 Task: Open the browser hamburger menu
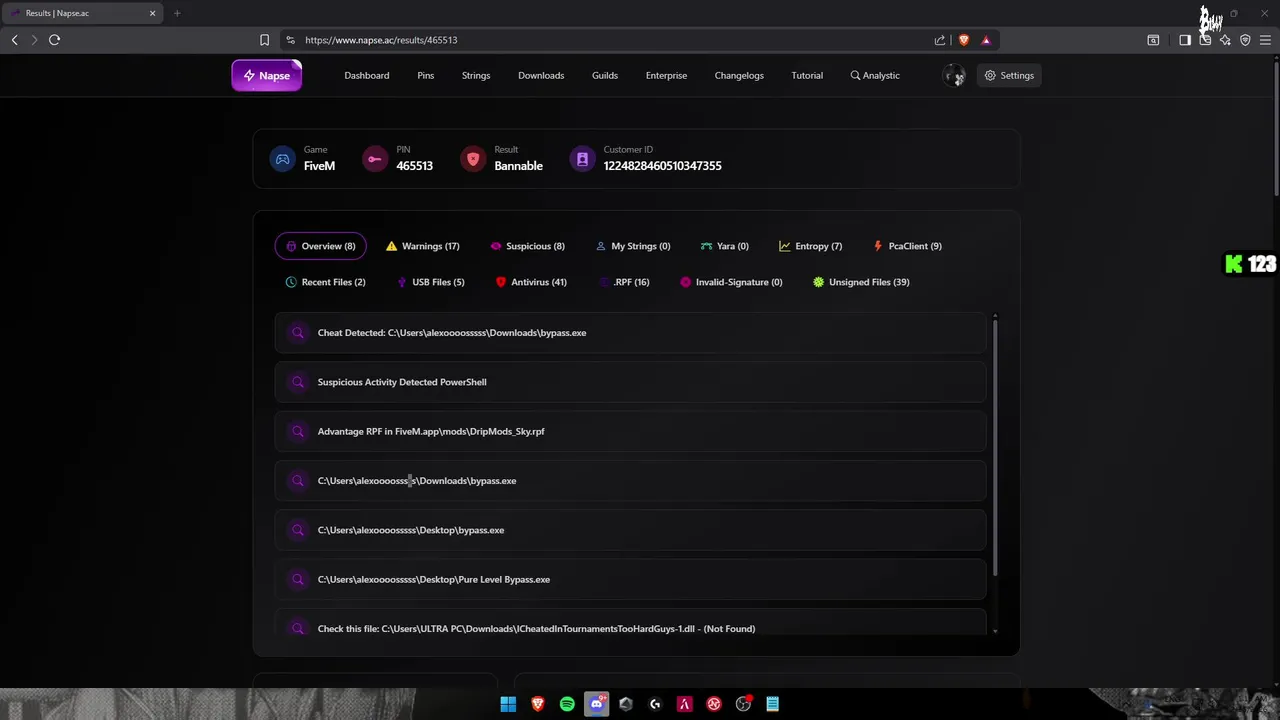[x=1265, y=40]
